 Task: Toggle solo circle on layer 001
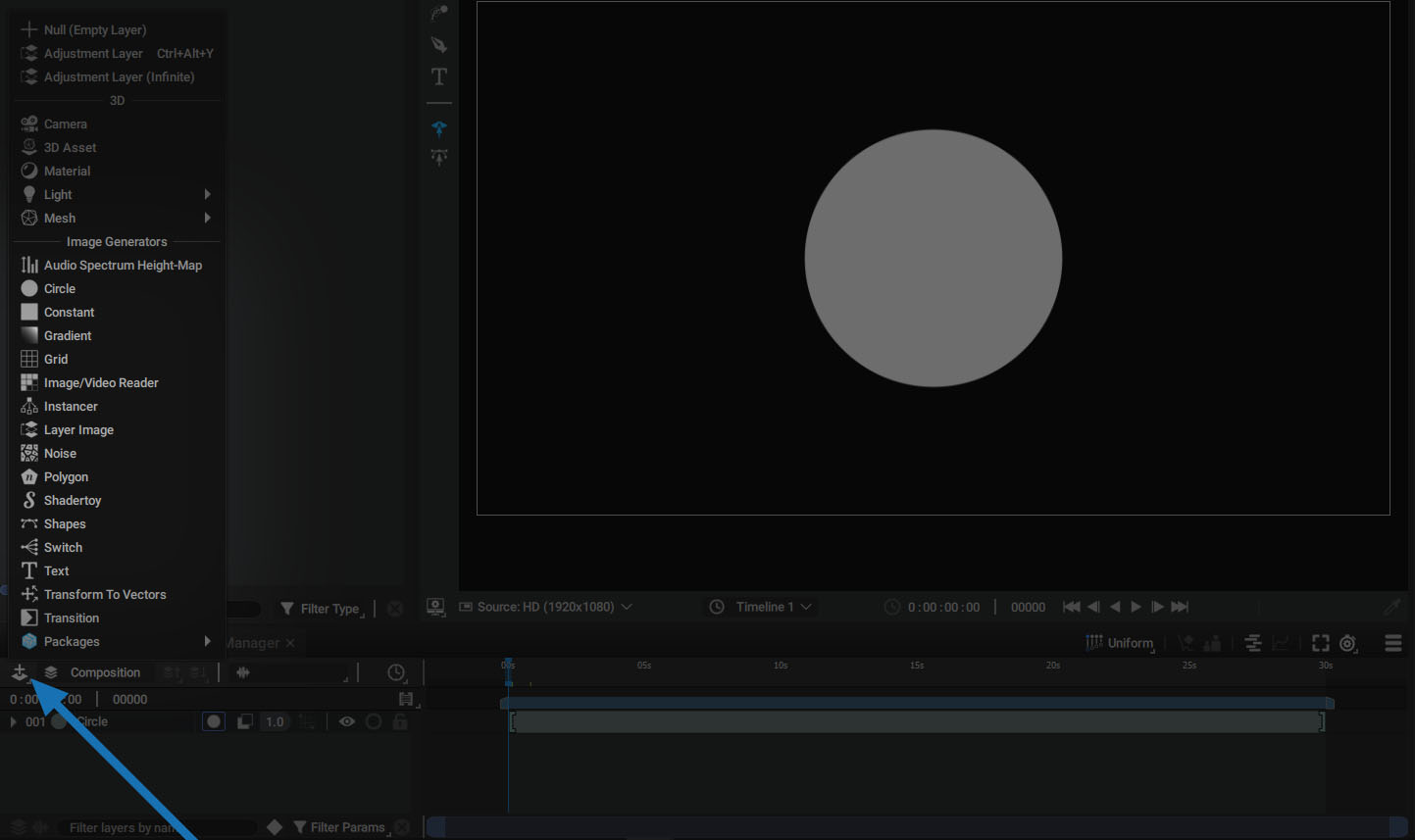point(374,721)
